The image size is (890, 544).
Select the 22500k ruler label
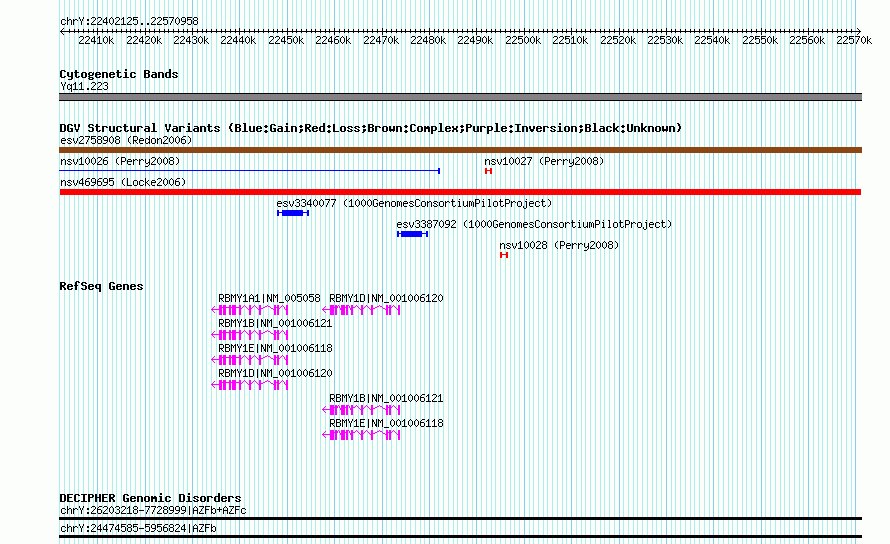523,40
